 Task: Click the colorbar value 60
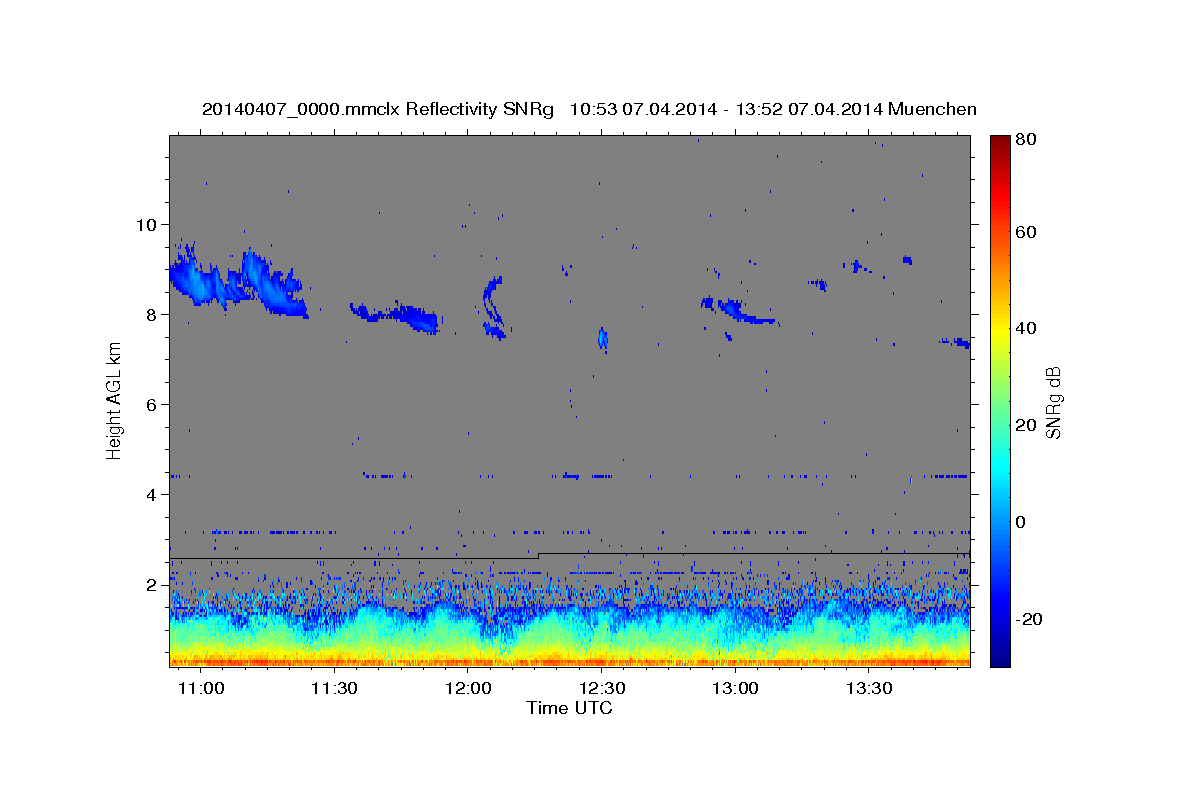tap(1025, 232)
